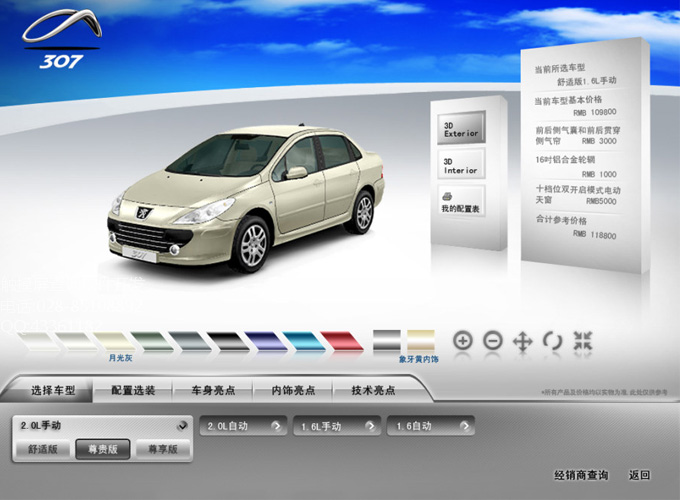Click the zoom in plus icon
The image size is (680, 500).
(x=463, y=341)
